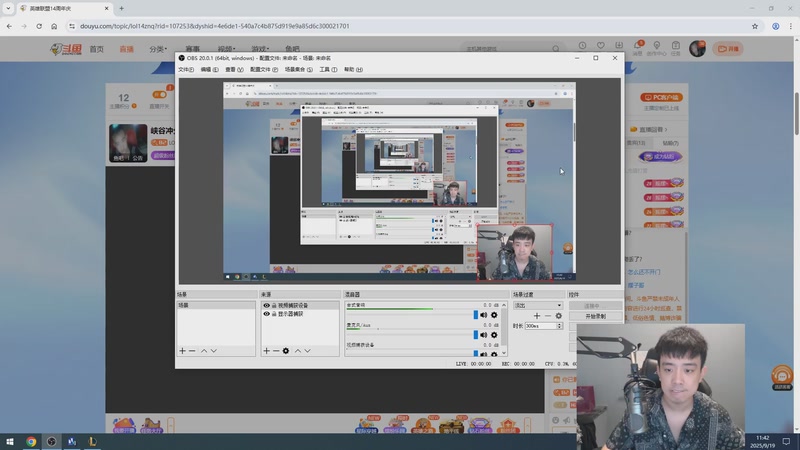Move source up in sources list

pos(297,351)
